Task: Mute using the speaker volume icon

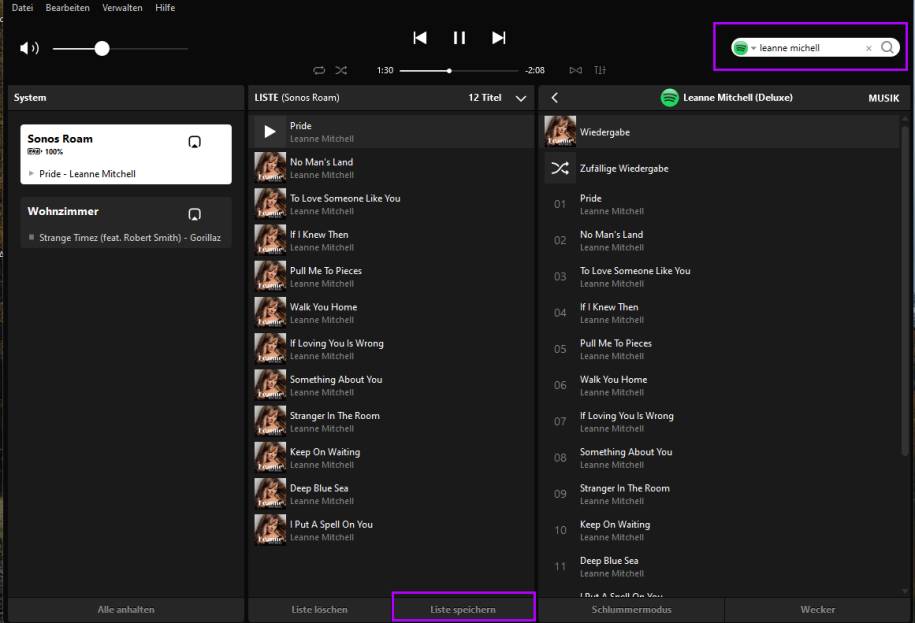Action: coord(29,48)
